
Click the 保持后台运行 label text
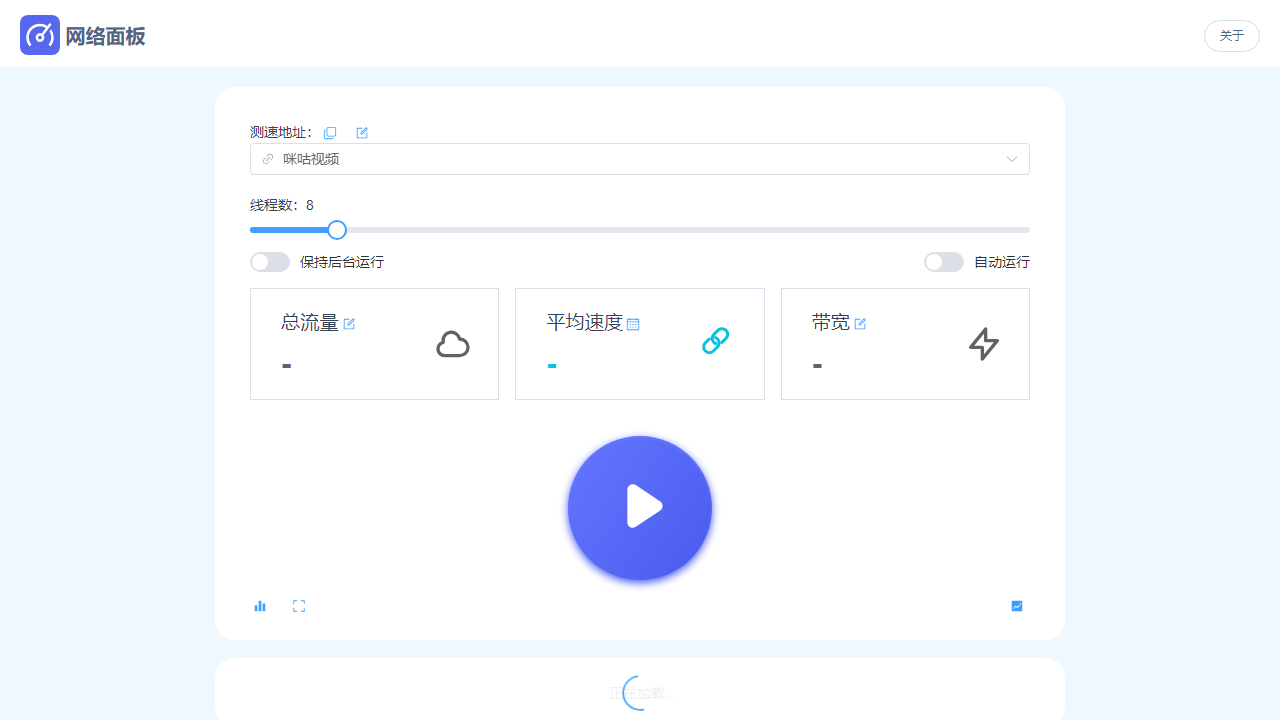point(342,262)
